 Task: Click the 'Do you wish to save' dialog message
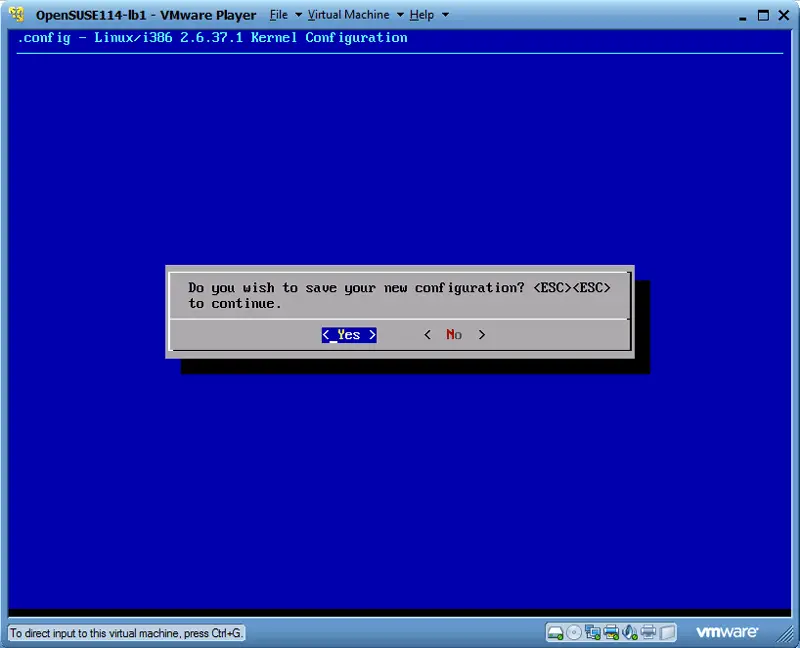point(399,295)
